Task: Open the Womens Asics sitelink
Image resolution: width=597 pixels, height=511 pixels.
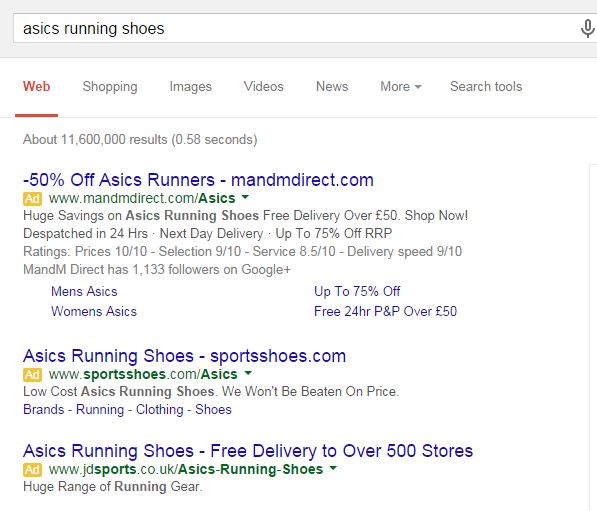Action: pos(94,311)
